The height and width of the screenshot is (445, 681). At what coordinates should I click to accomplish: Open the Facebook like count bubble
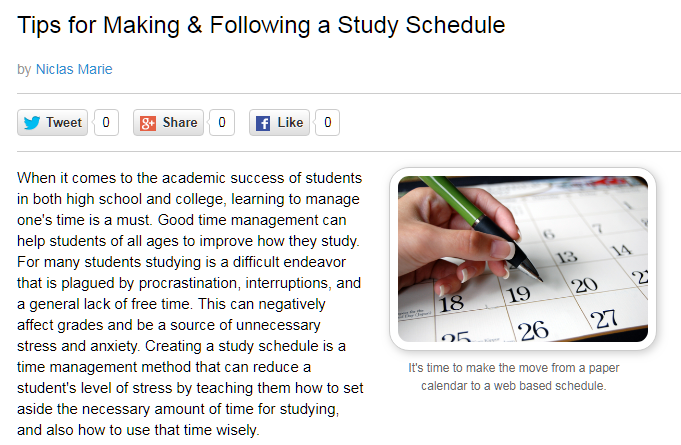327,123
